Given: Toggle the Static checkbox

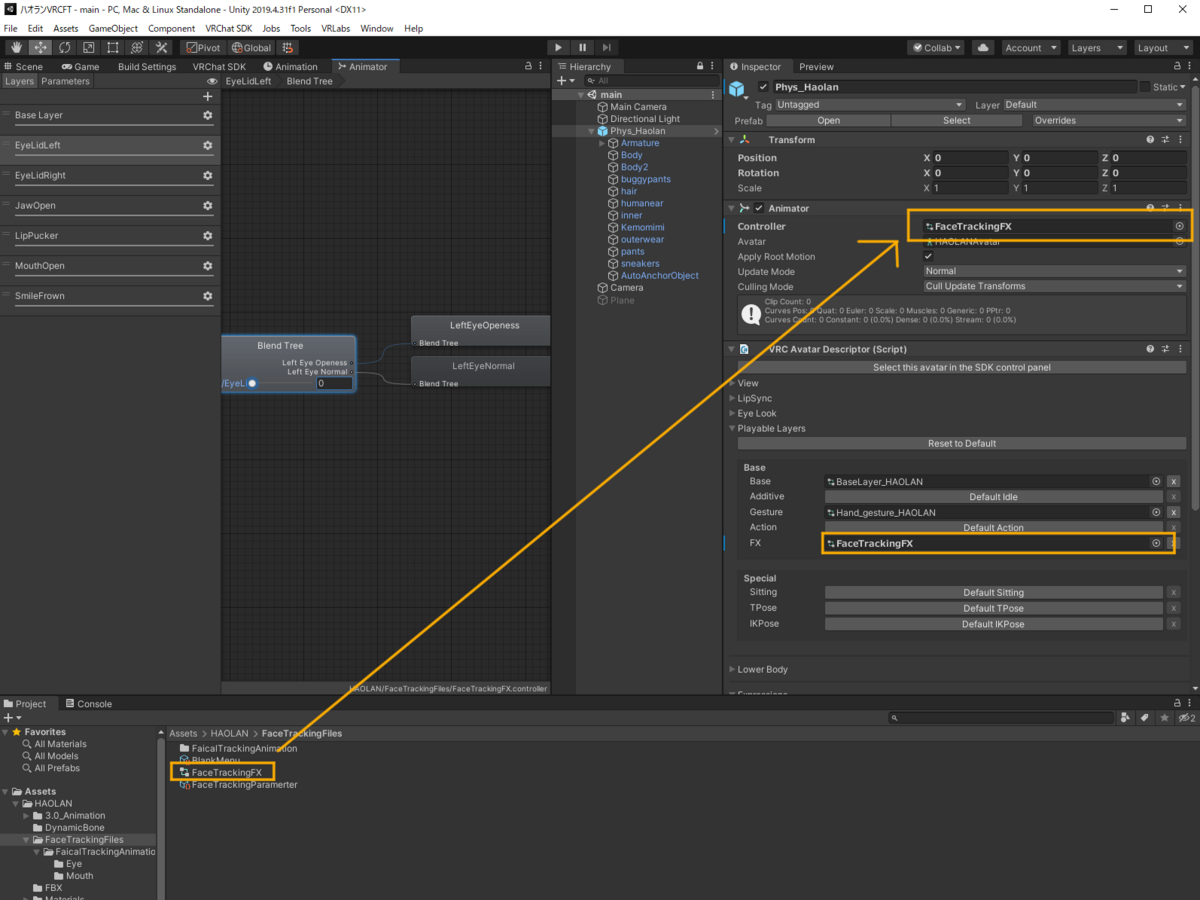Looking at the screenshot, I should 1145,87.
